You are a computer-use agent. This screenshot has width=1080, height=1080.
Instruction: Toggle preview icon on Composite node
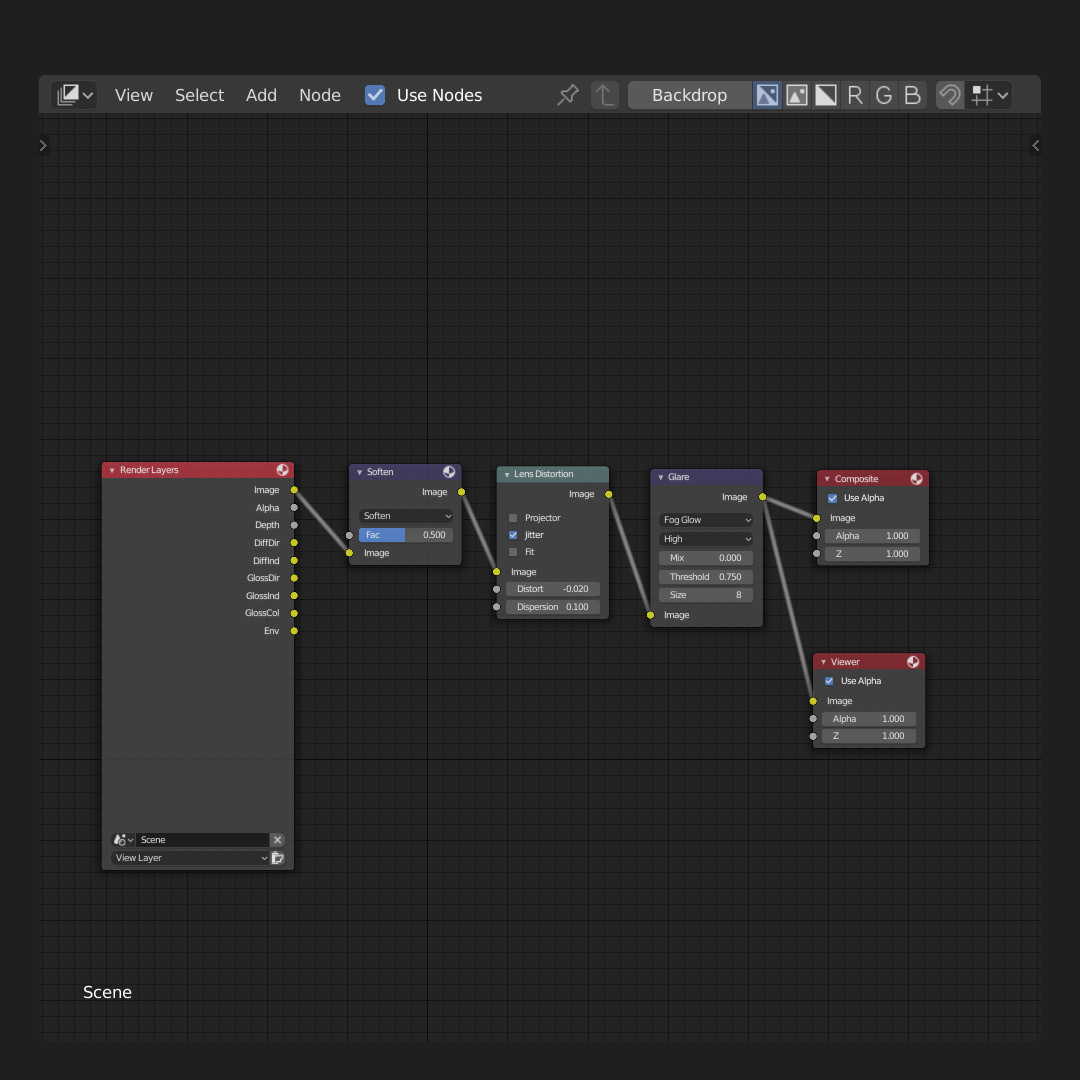pos(916,479)
